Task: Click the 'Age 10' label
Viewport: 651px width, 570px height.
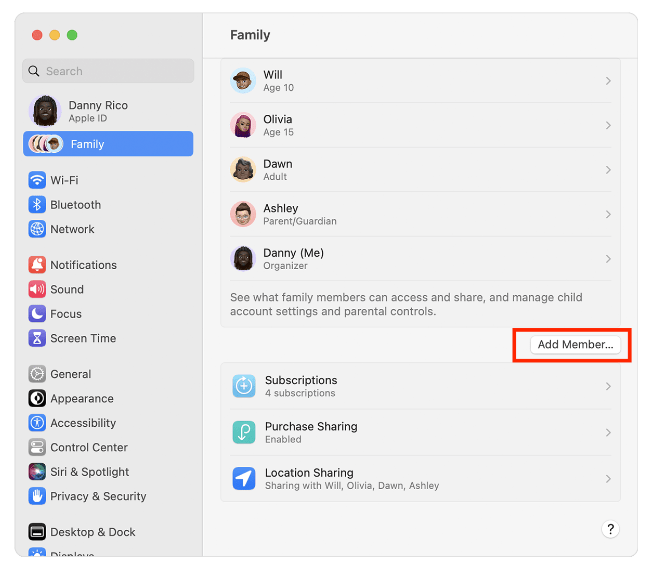Action: point(279,88)
